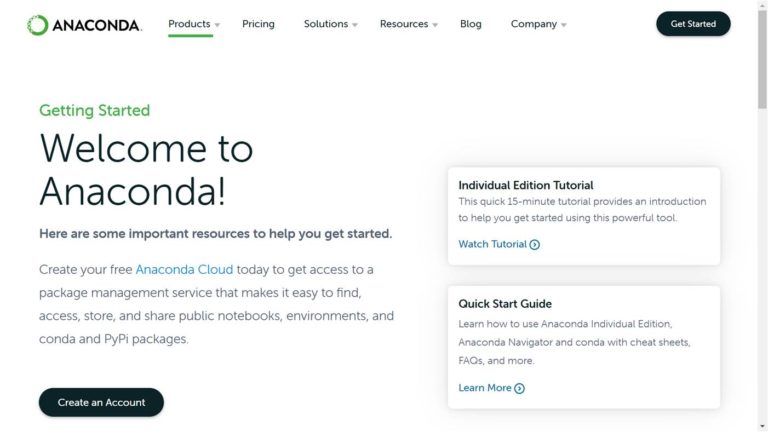This screenshot has width=768, height=432.
Task: Open the Learn More link text
Action: [x=484, y=388]
